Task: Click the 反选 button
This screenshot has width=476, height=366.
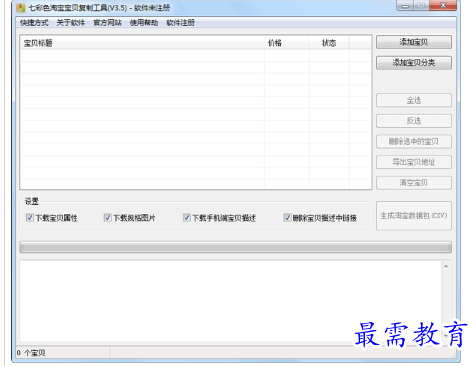Action: [414, 121]
